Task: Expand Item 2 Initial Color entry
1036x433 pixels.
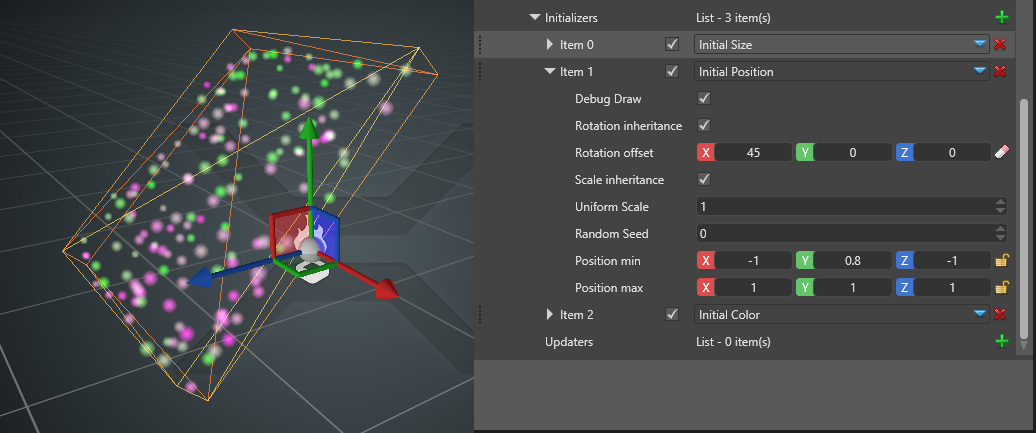Action: [549, 315]
